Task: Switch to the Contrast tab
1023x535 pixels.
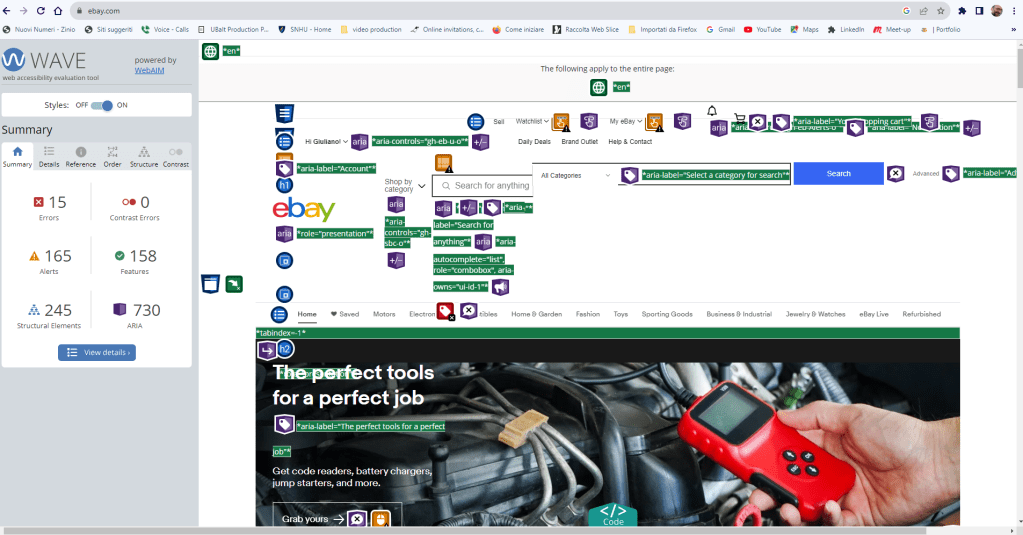Action: [175, 156]
